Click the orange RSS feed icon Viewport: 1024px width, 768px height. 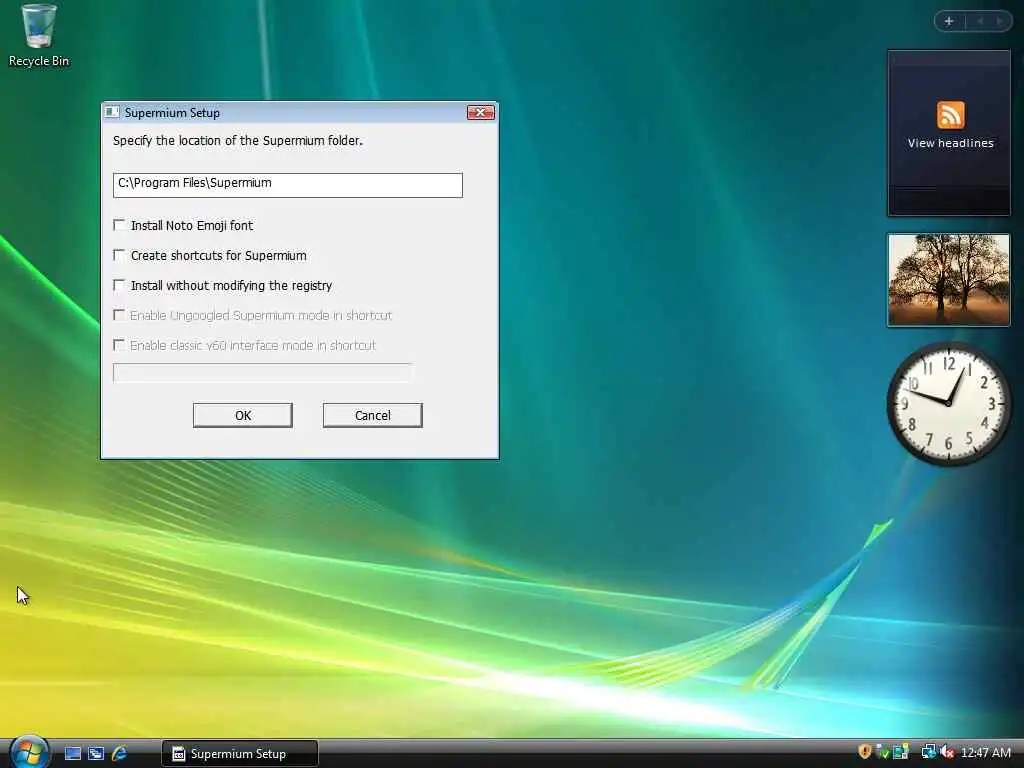pos(950,115)
